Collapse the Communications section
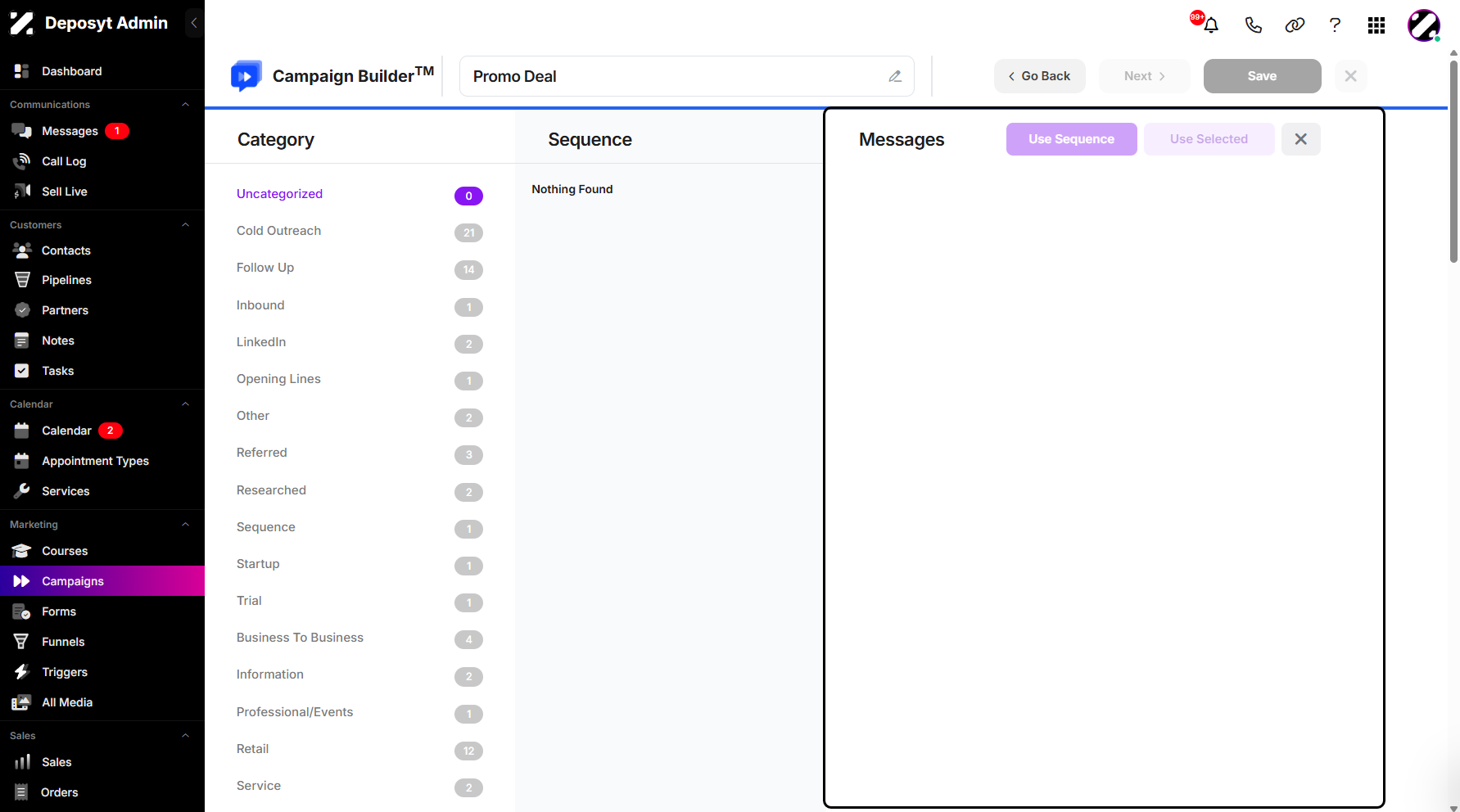Viewport: 1460px width, 812px height. click(185, 105)
